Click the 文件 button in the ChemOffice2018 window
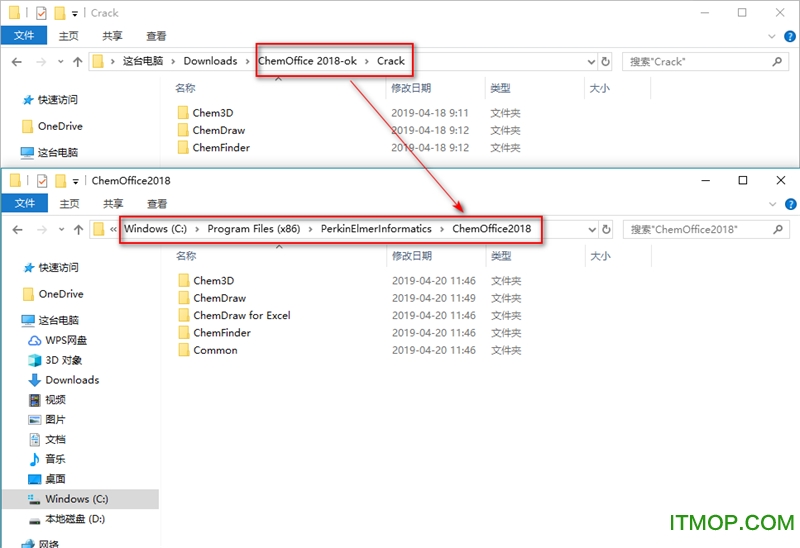This screenshot has height=548, width=800. click(x=24, y=204)
